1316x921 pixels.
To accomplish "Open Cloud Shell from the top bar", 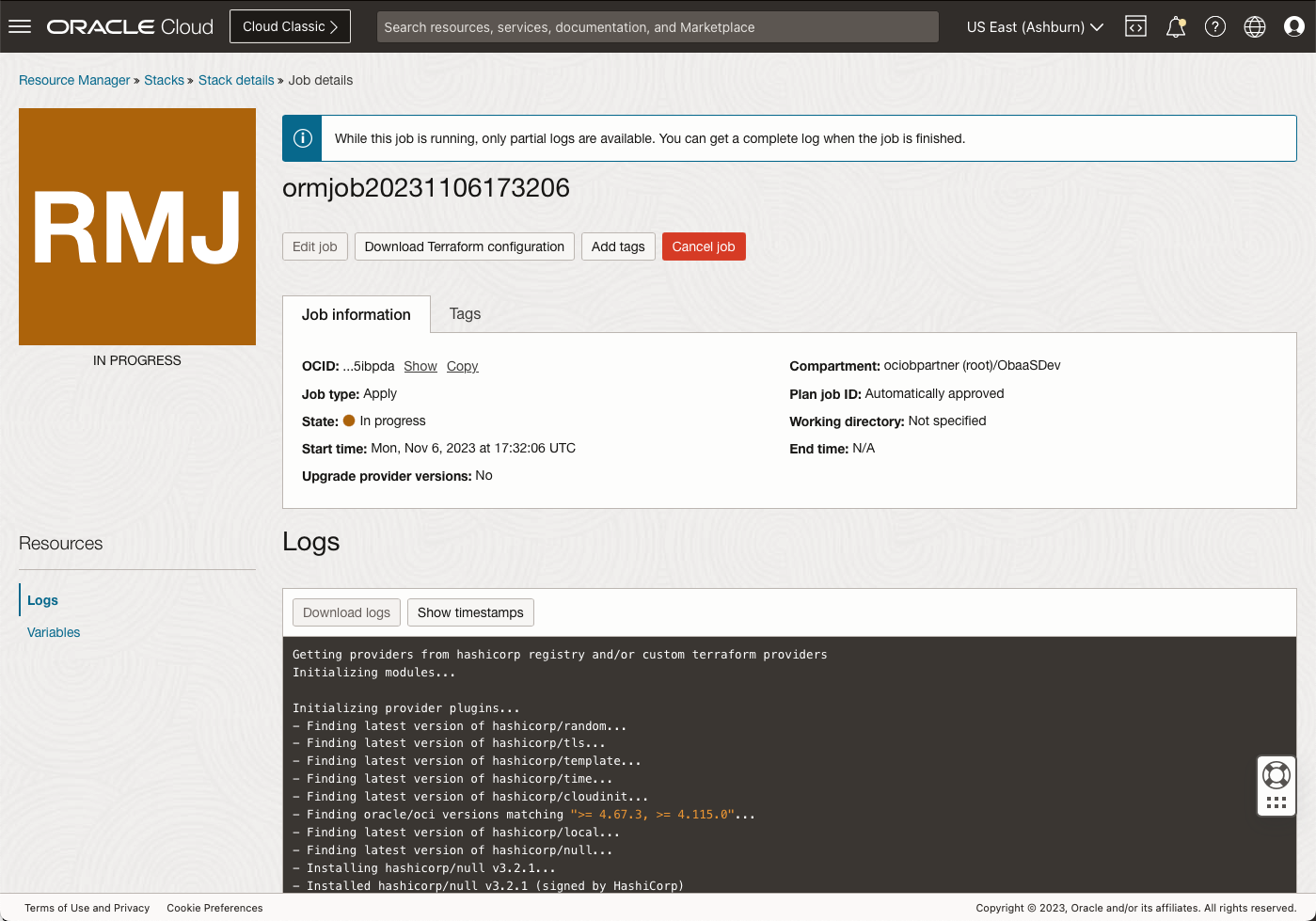I will pos(1135,26).
